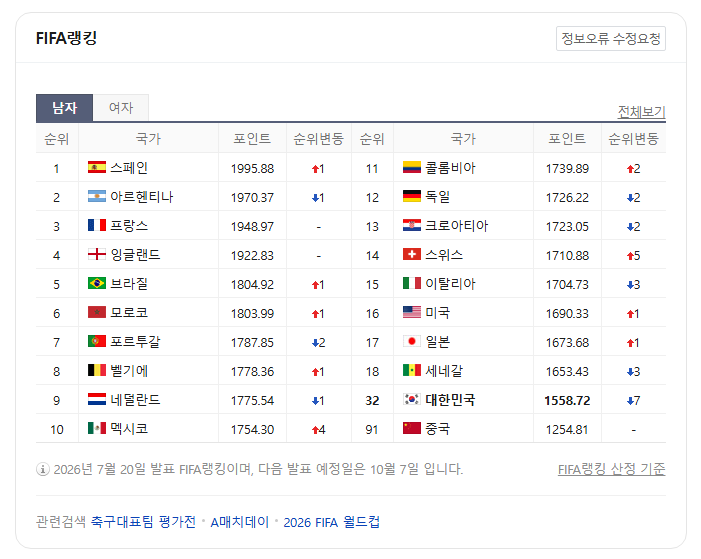Click the country name 세네갈

point(444,371)
